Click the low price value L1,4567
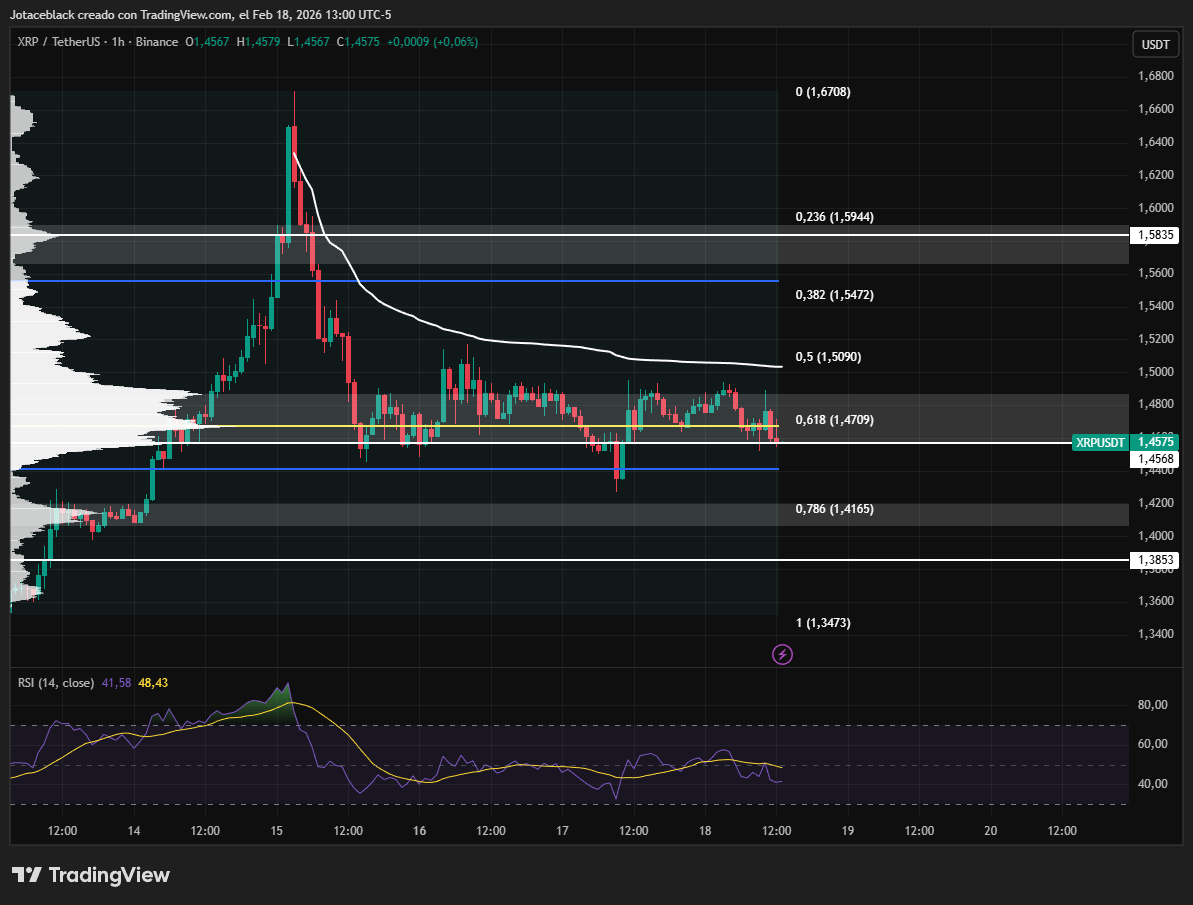This screenshot has height=905, width=1193. pos(308,42)
